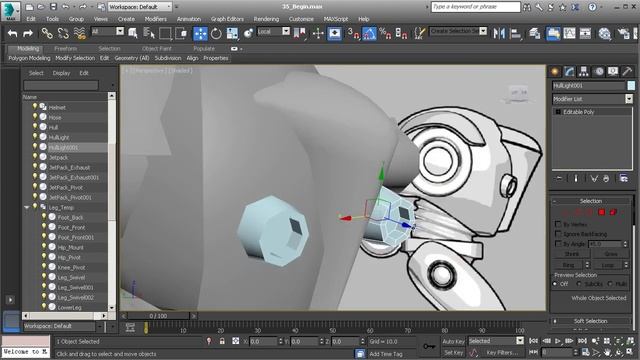Open the Create Selection Set dropdown
Viewport: 640px width, 360px height.
(458, 31)
